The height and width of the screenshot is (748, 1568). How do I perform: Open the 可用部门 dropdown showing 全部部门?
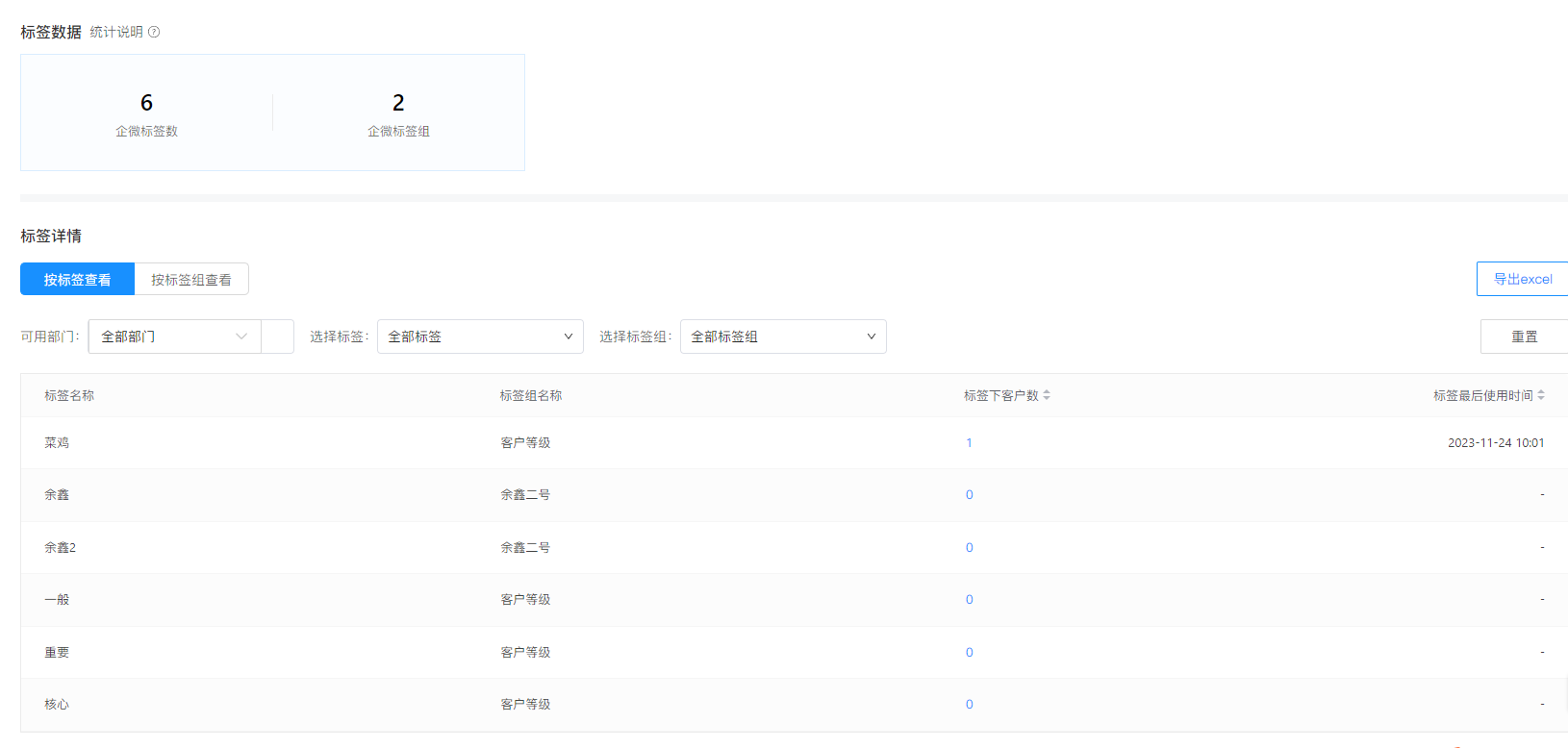164,337
